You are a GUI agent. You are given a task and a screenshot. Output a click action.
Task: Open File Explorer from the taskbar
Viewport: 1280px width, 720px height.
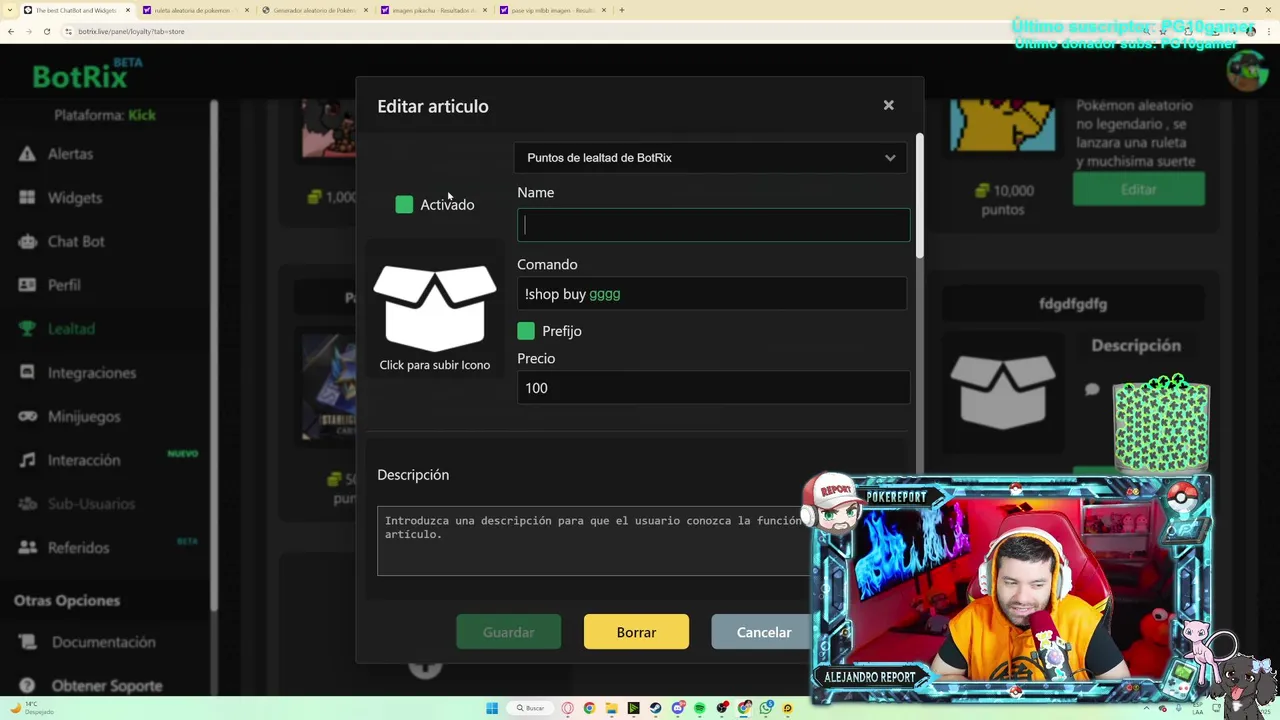coord(611,708)
